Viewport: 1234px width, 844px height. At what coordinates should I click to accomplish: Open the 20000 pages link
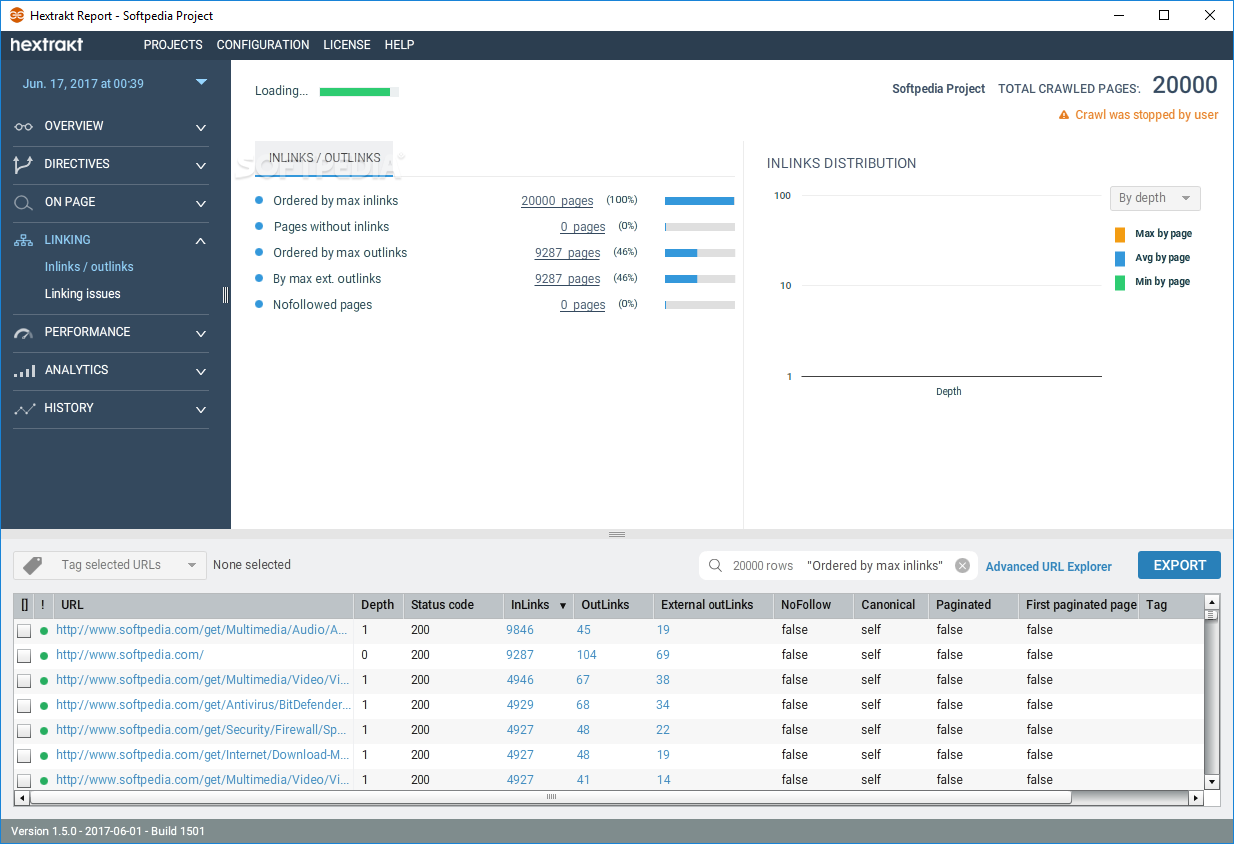point(557,201)
